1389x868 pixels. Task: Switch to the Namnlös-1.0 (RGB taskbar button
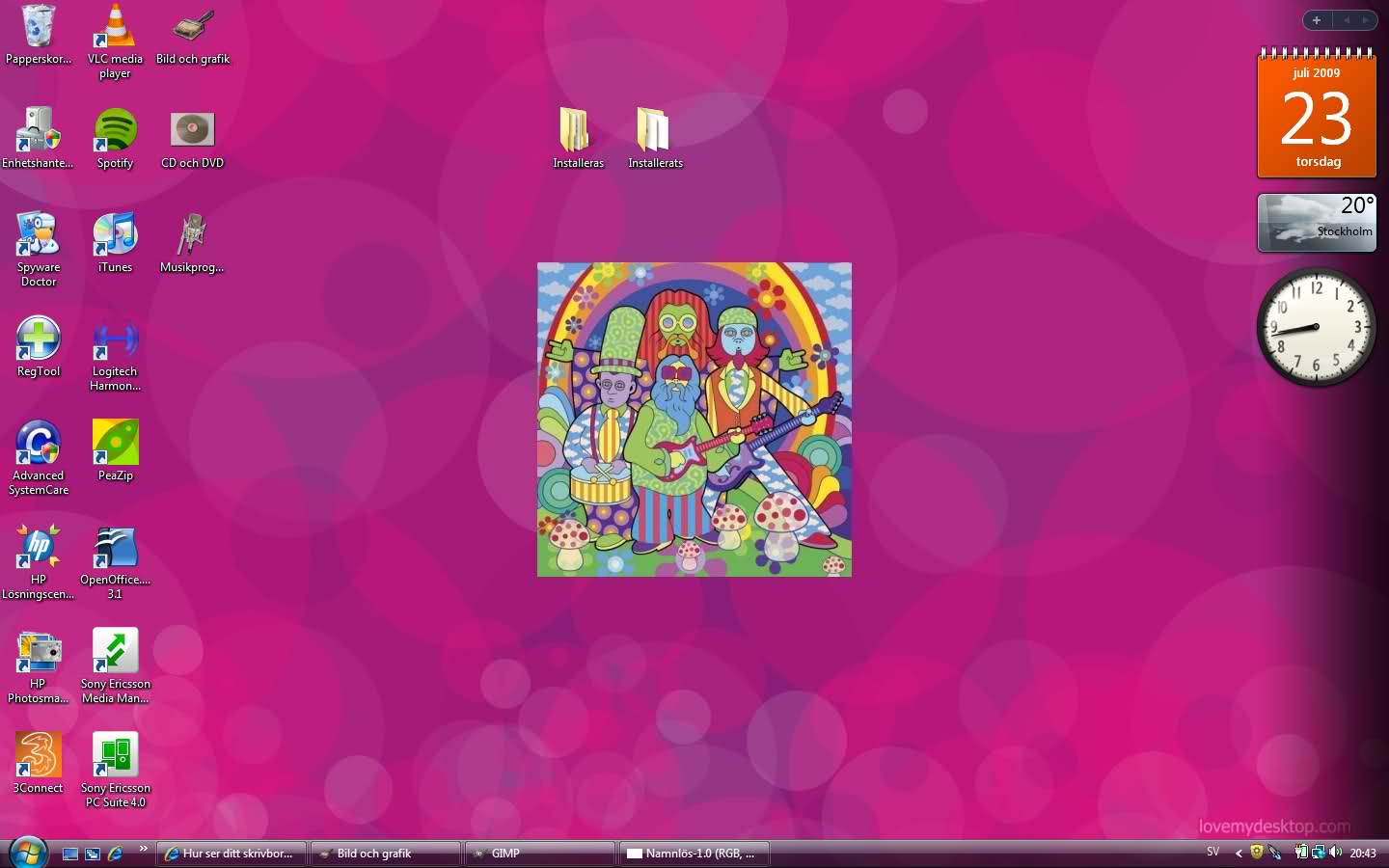coord(694,854)
